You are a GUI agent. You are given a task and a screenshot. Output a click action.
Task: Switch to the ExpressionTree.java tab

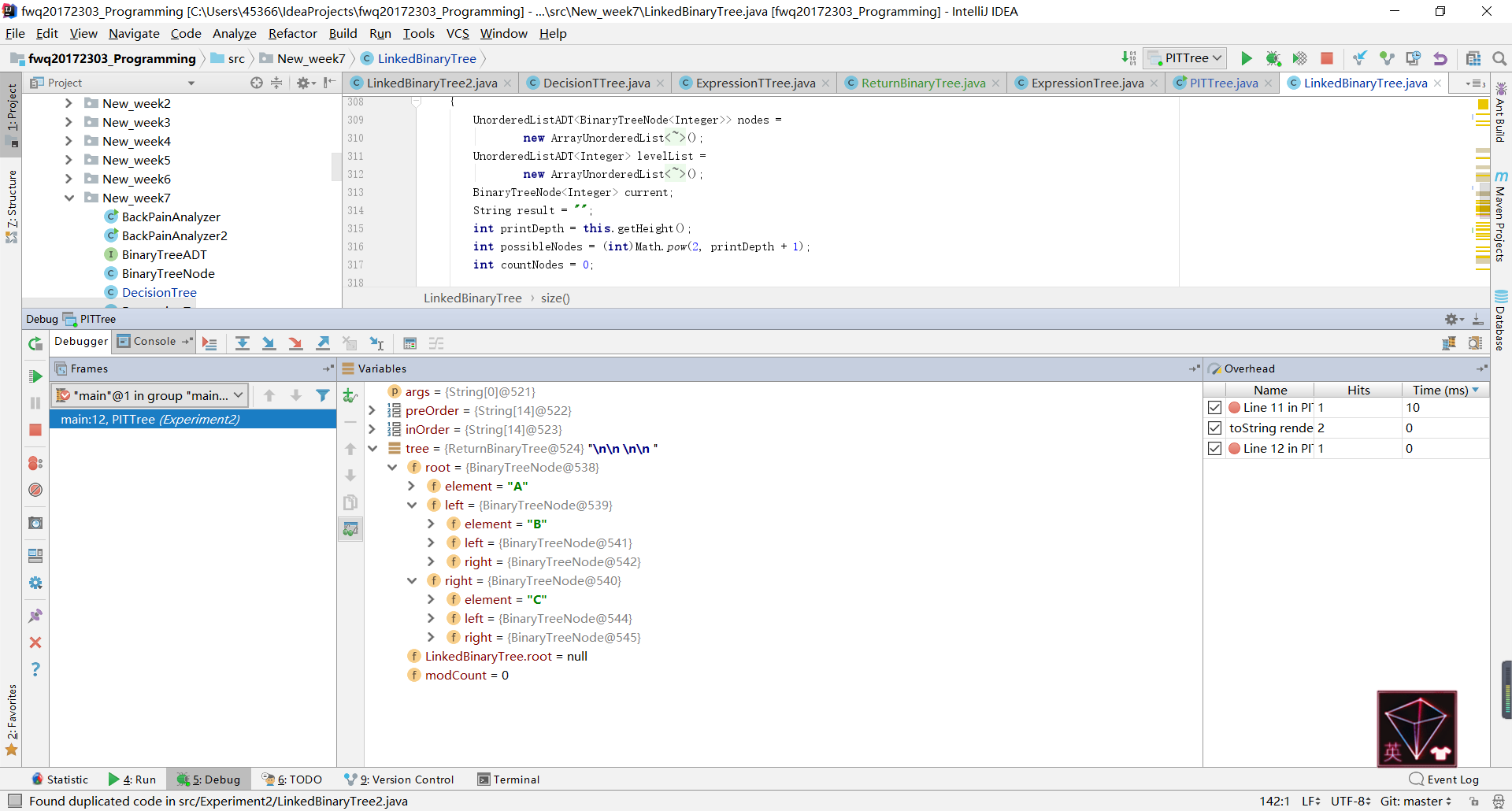pos(1087,83)
